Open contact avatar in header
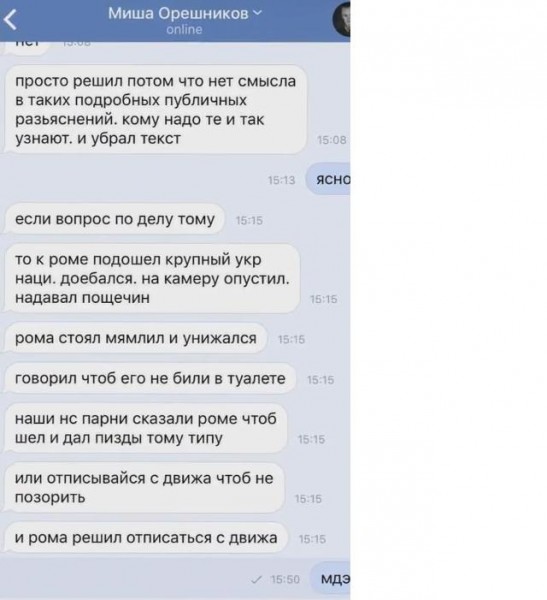 [341, 19]
